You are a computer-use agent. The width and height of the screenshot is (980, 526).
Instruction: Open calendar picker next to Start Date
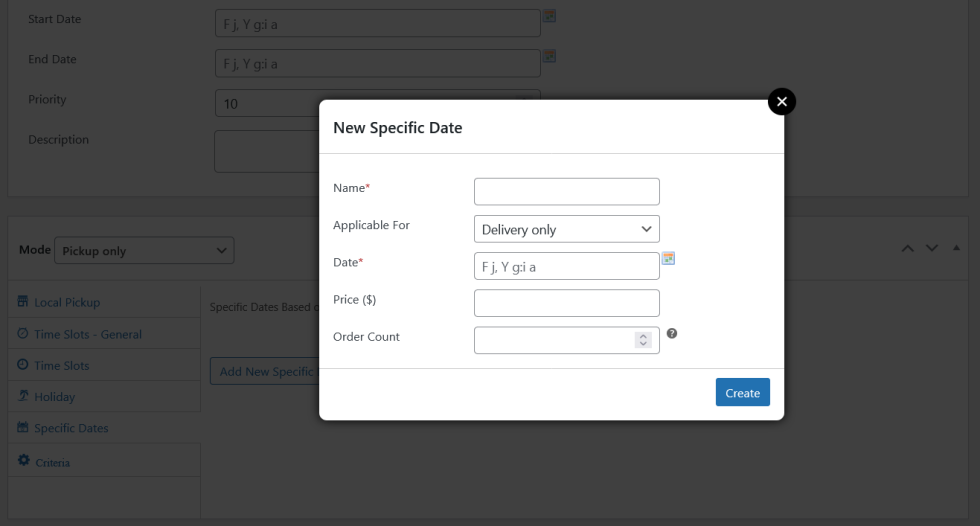click(x=549, y=16)
